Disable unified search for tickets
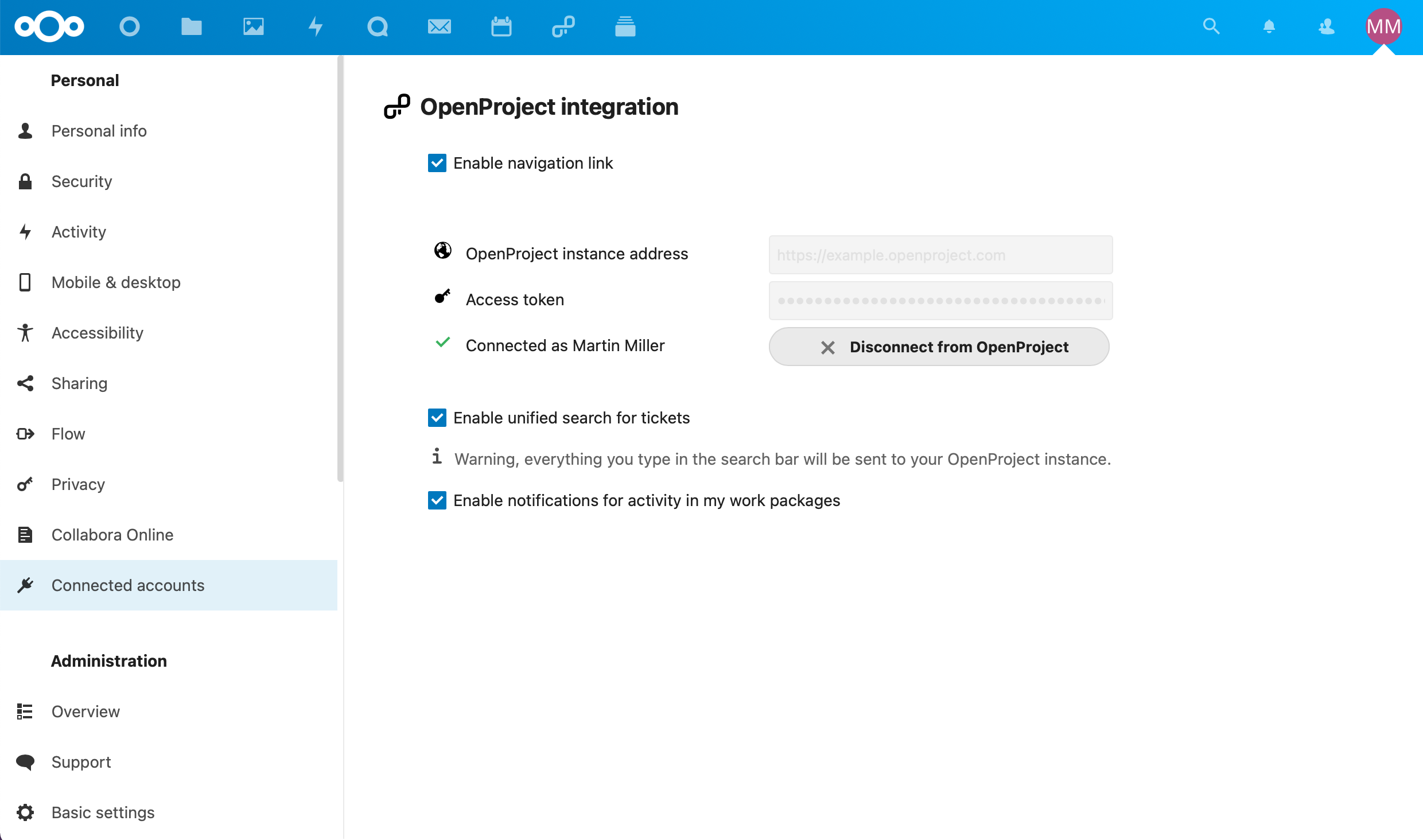Screen dimensions: 1423x840 tap(437, 417)
